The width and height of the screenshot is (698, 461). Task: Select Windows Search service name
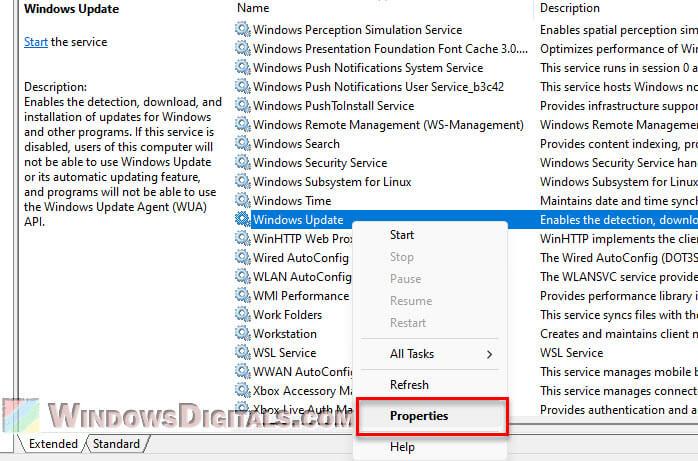point(296,144)
